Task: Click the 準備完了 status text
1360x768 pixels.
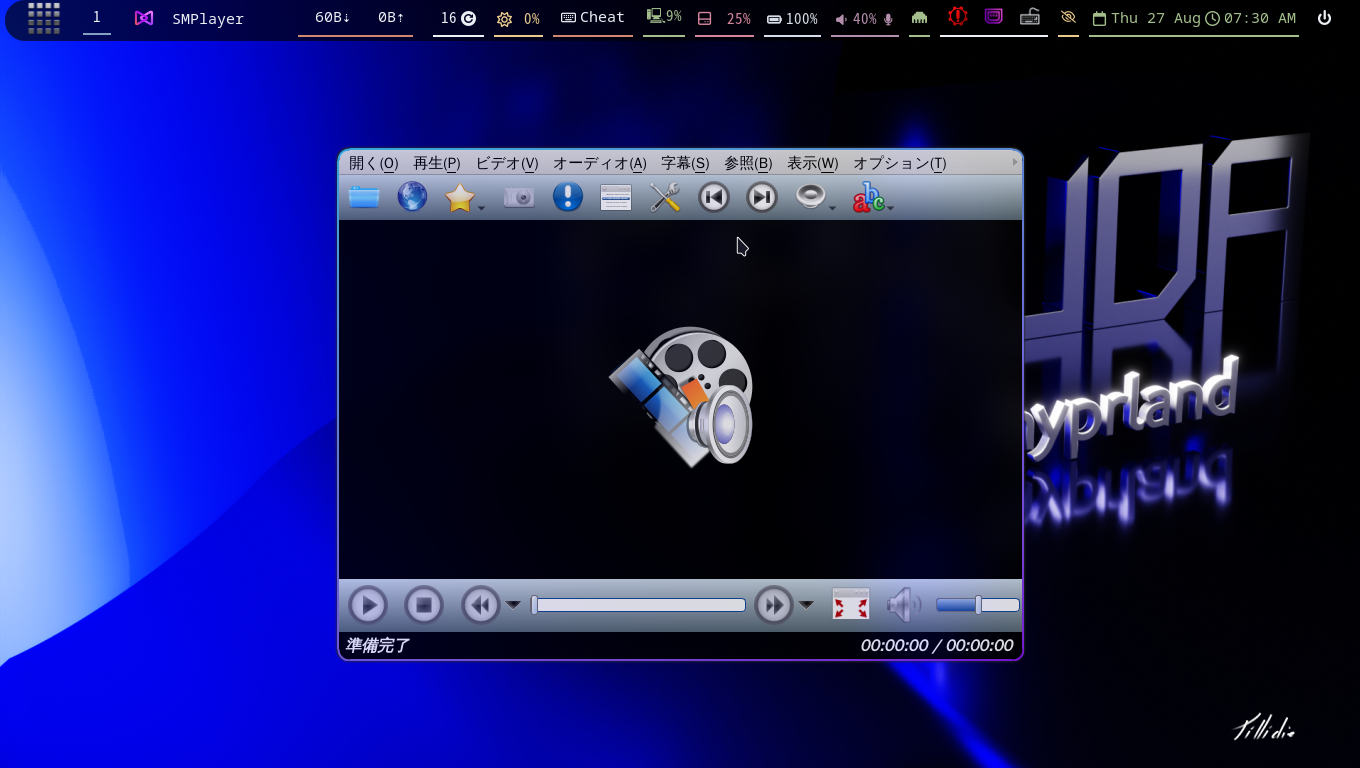Action: (x=378, y=646)
